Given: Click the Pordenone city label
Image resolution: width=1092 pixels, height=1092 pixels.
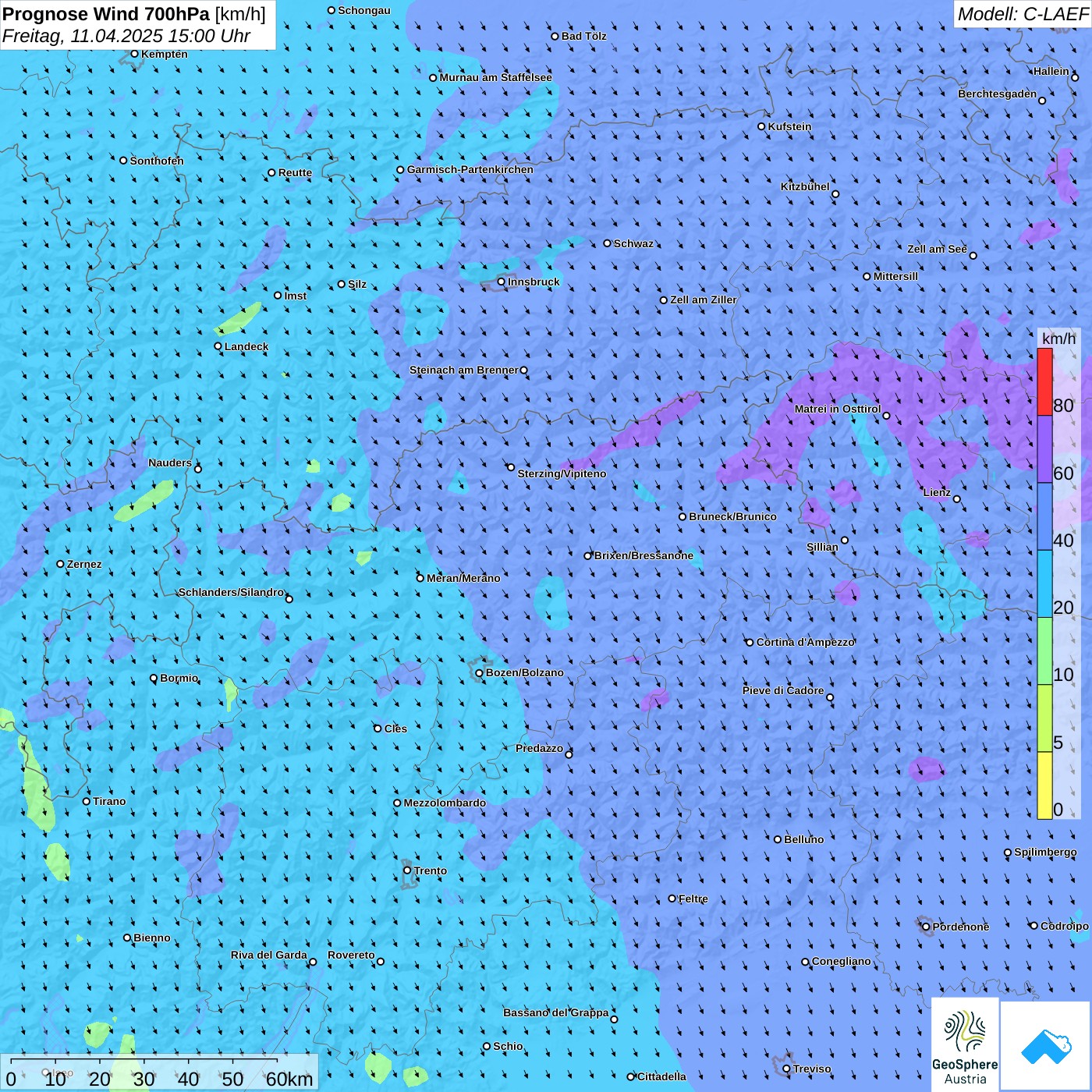Looking at the screenshot, I should [x=960, y=927].
